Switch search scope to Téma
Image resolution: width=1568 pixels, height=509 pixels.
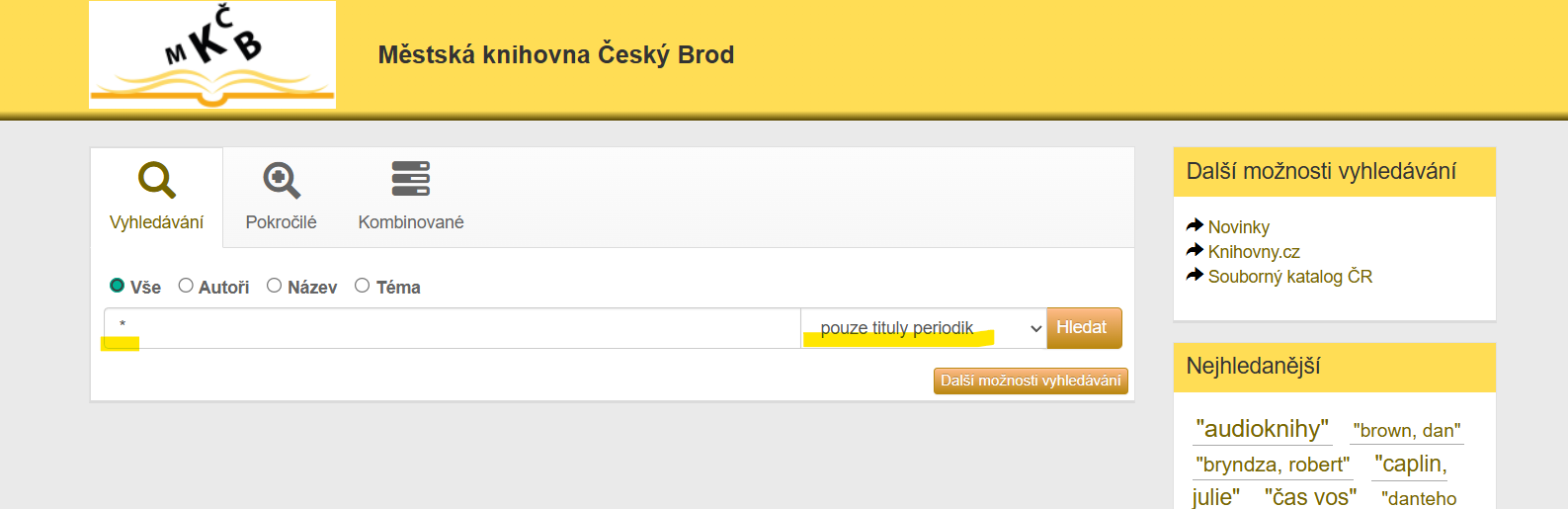click(x=363, y=286)
